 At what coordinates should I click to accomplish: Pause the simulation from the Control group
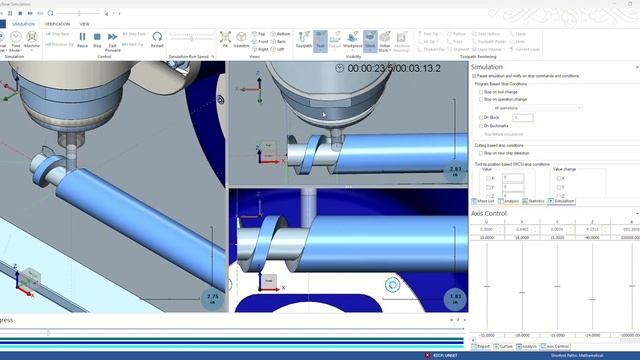click(82, 40)
